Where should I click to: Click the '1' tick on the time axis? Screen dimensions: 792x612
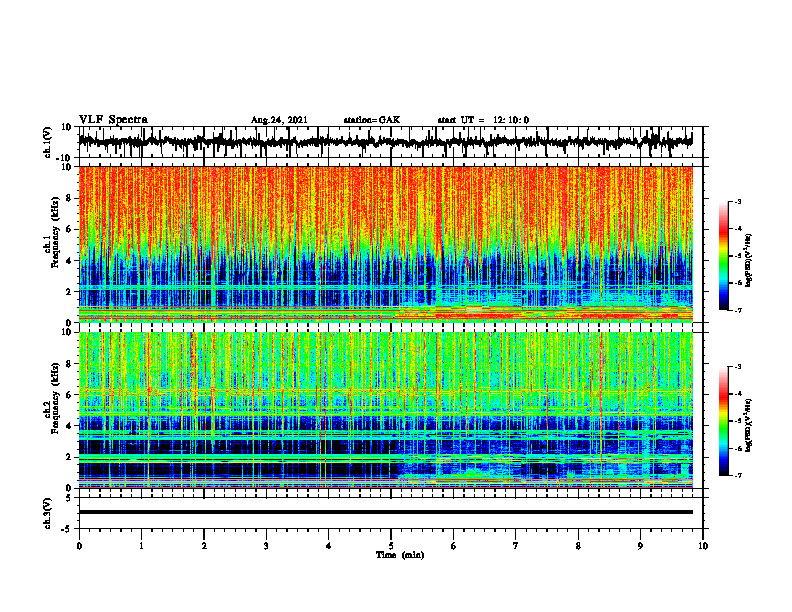pos(141,546)
